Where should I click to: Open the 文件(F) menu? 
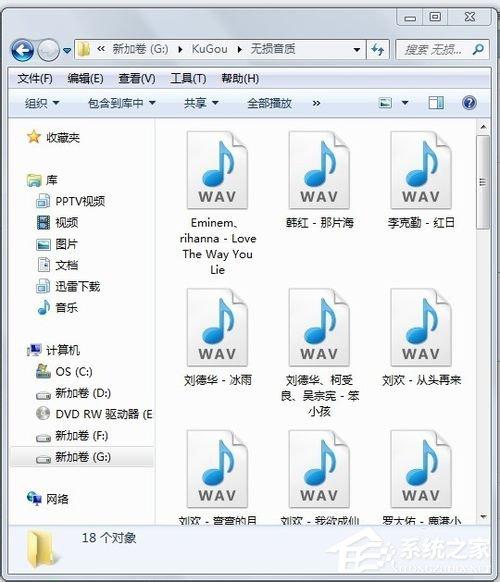tap(35, 79)
